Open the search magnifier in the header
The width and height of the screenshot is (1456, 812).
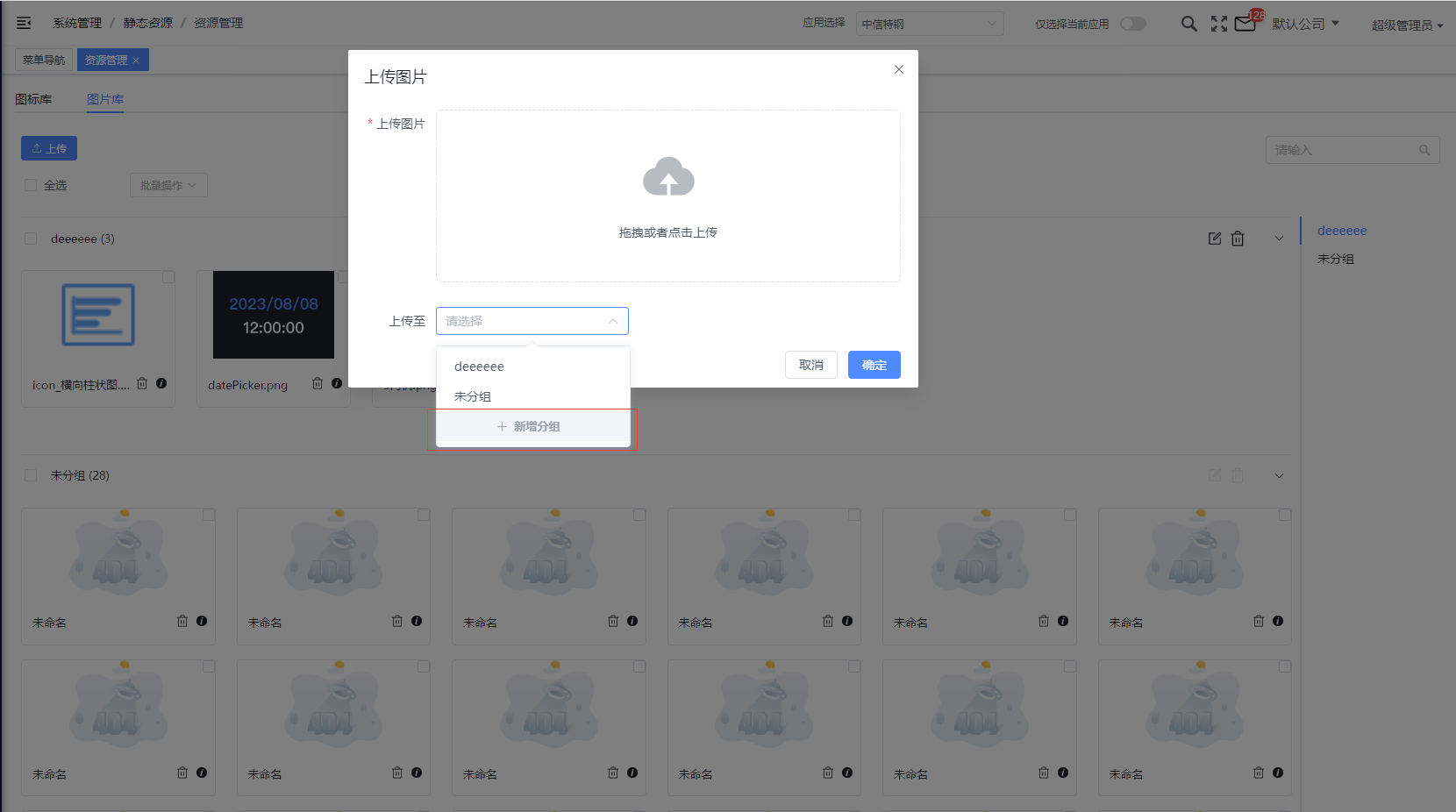[1188, 24]
